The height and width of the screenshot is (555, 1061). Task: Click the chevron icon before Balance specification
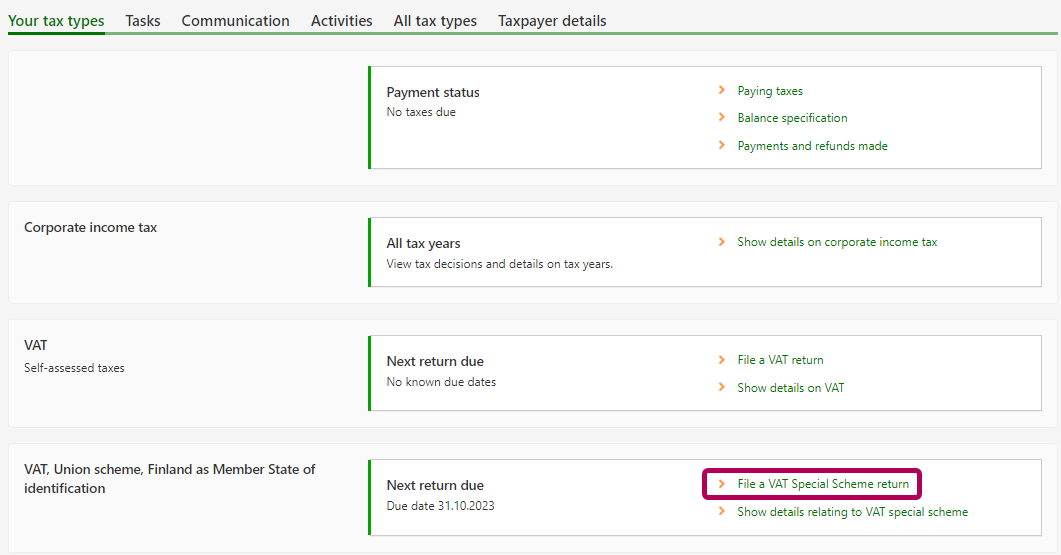pos(722,118)
